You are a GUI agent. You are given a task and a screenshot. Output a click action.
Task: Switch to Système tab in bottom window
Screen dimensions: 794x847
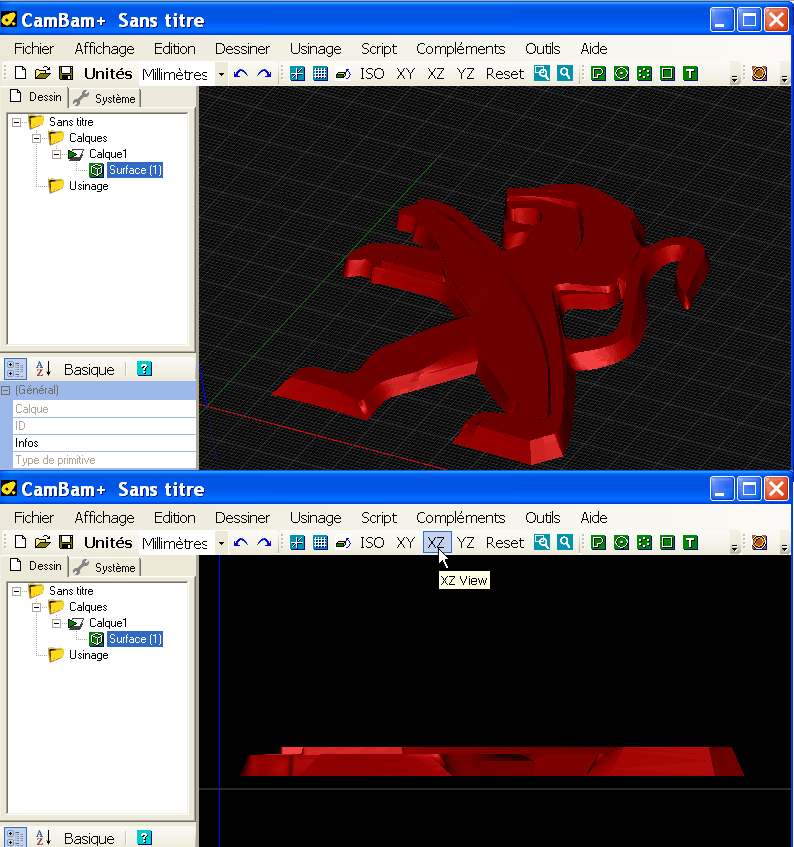105,567
